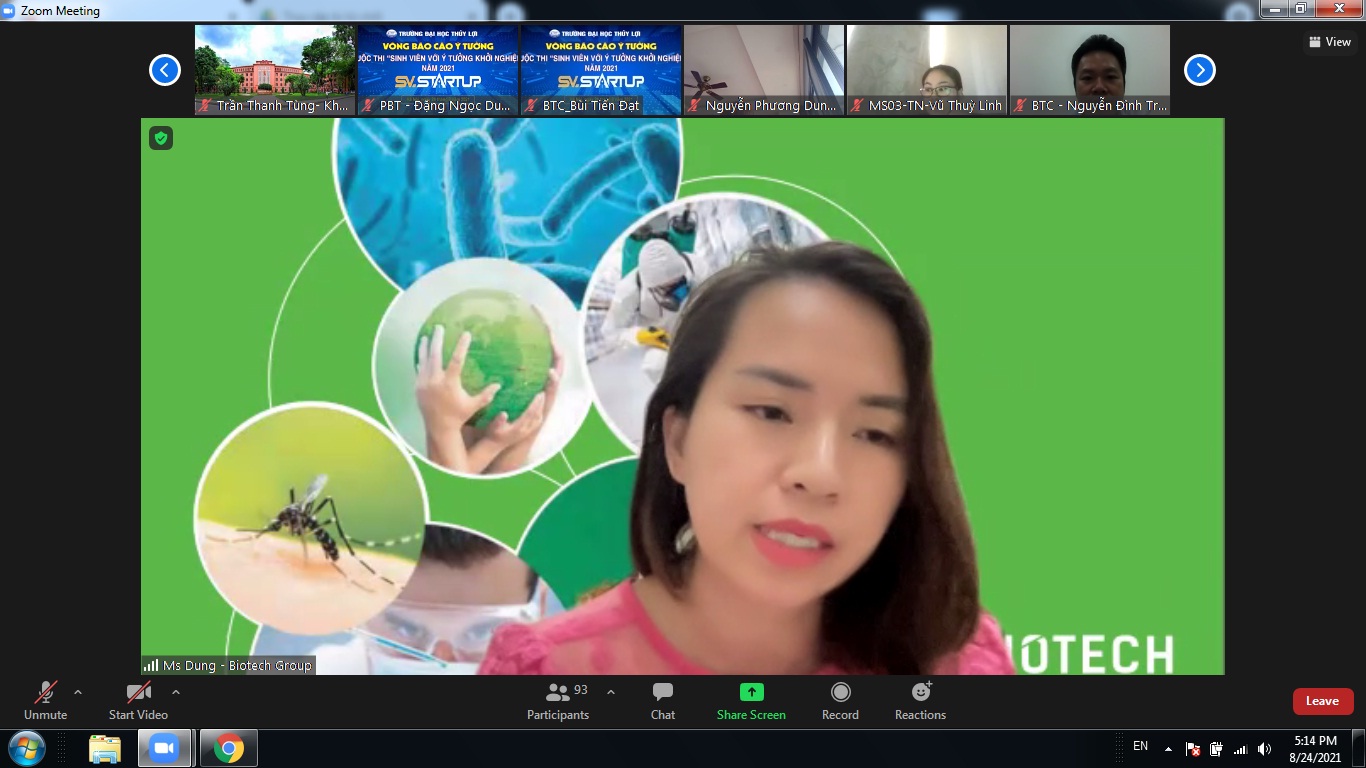Expand the Participants options caret
This screenshot has height=768, width=1366.
(x=611, y=692)
